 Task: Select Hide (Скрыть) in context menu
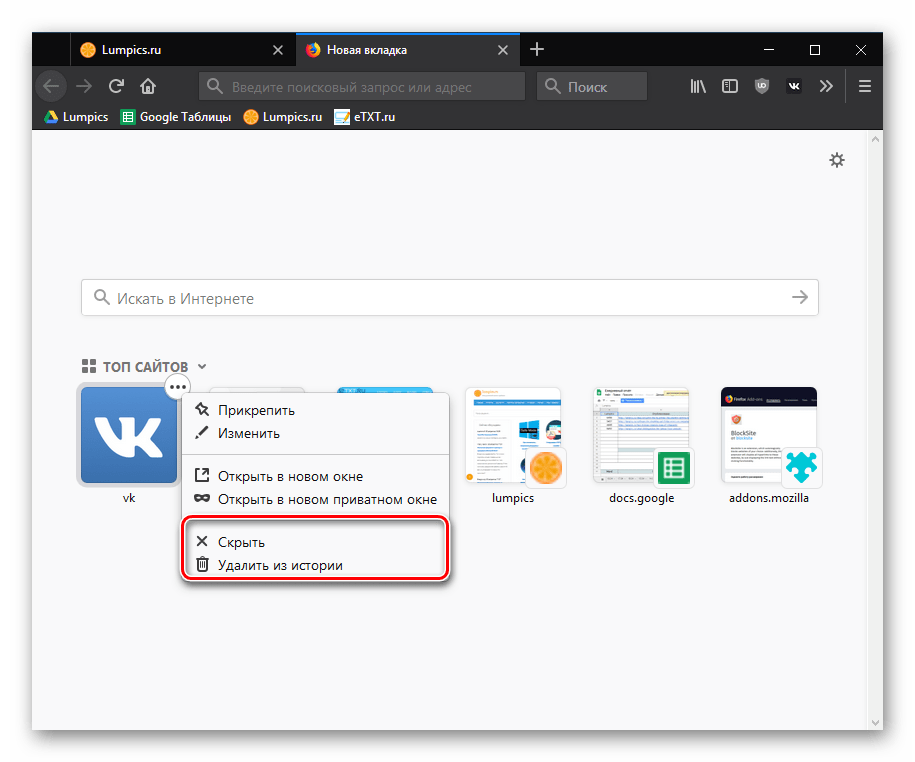(x=242, y=542)
